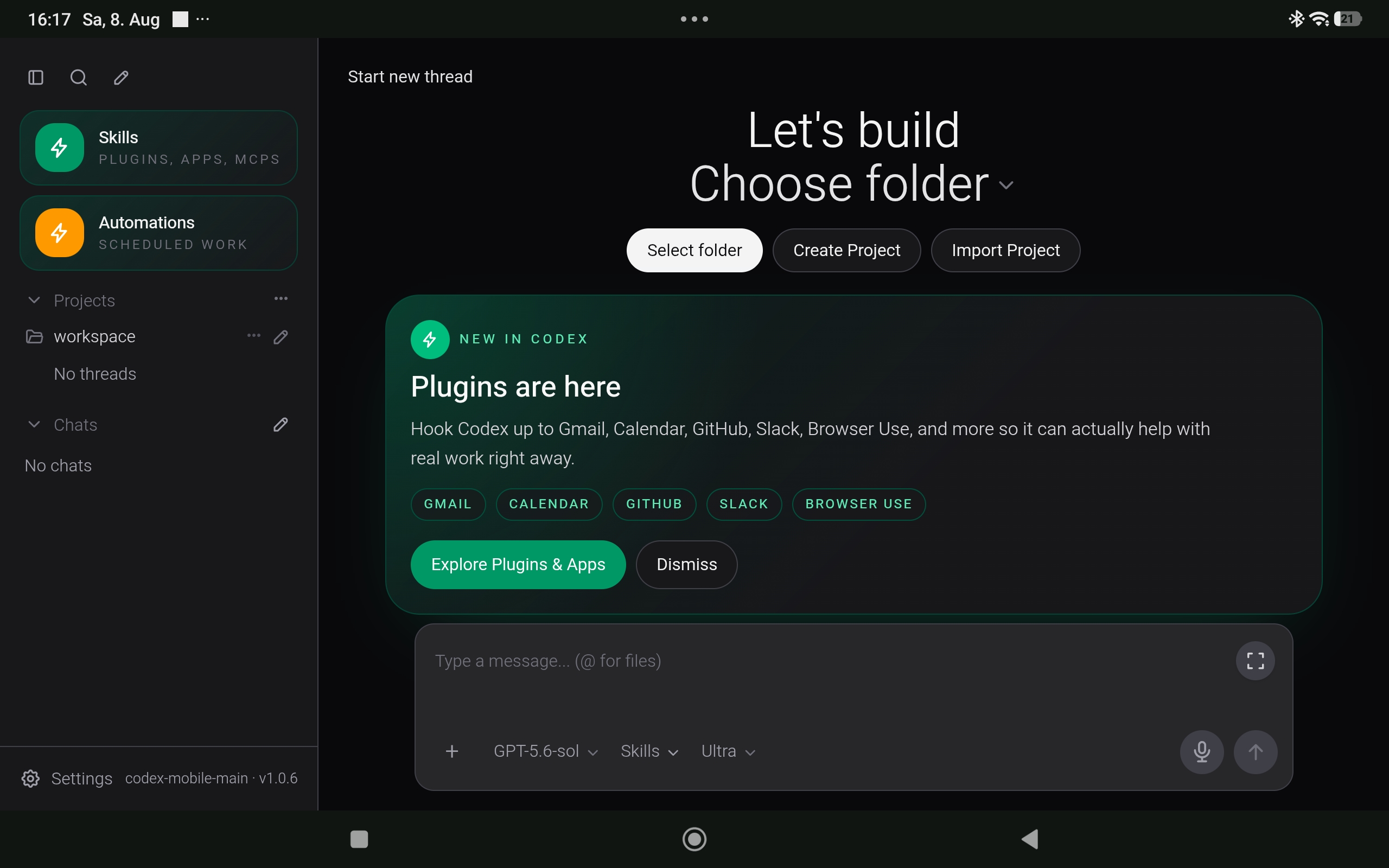Open the Skills dropdown in composer
This screenshot has width=1389, height=868.
tap(649, 751)
